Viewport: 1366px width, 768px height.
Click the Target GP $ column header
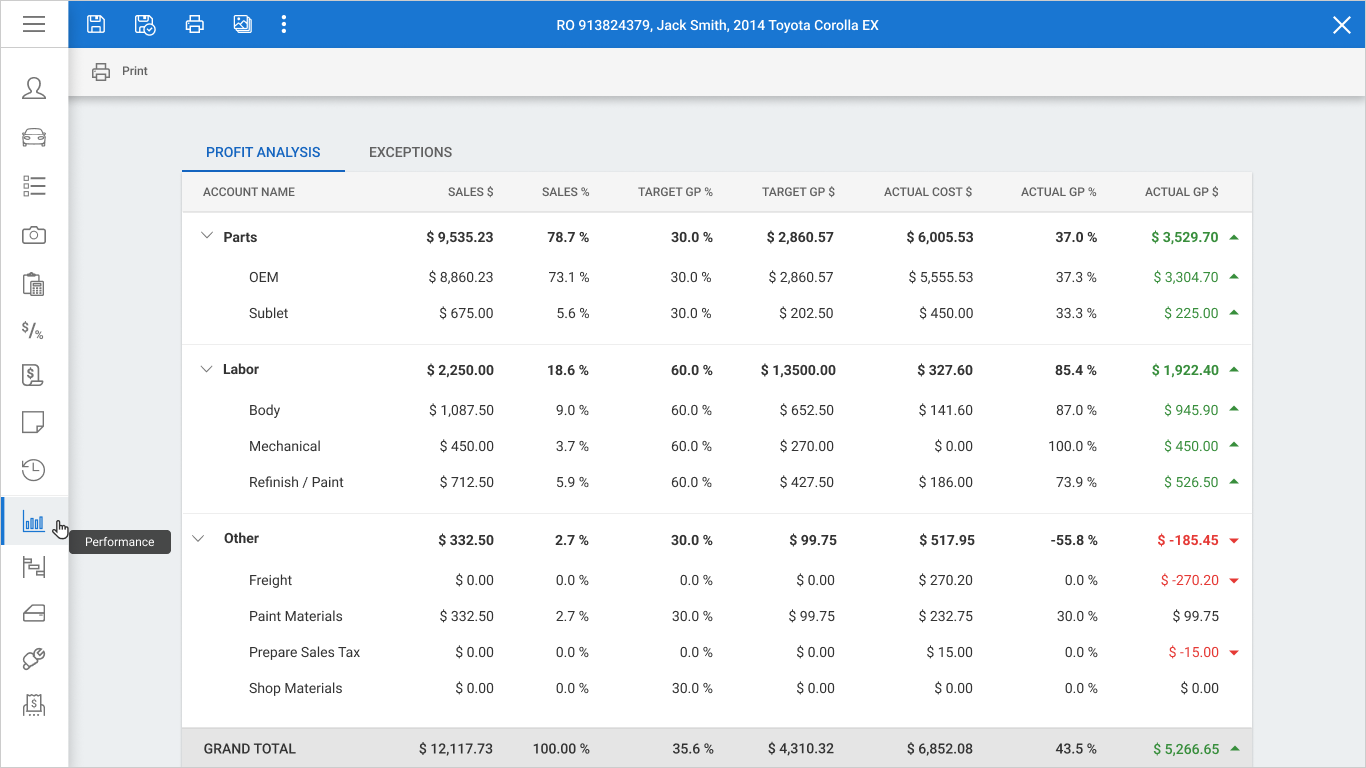pyautogui.click(x=798, y=192)
